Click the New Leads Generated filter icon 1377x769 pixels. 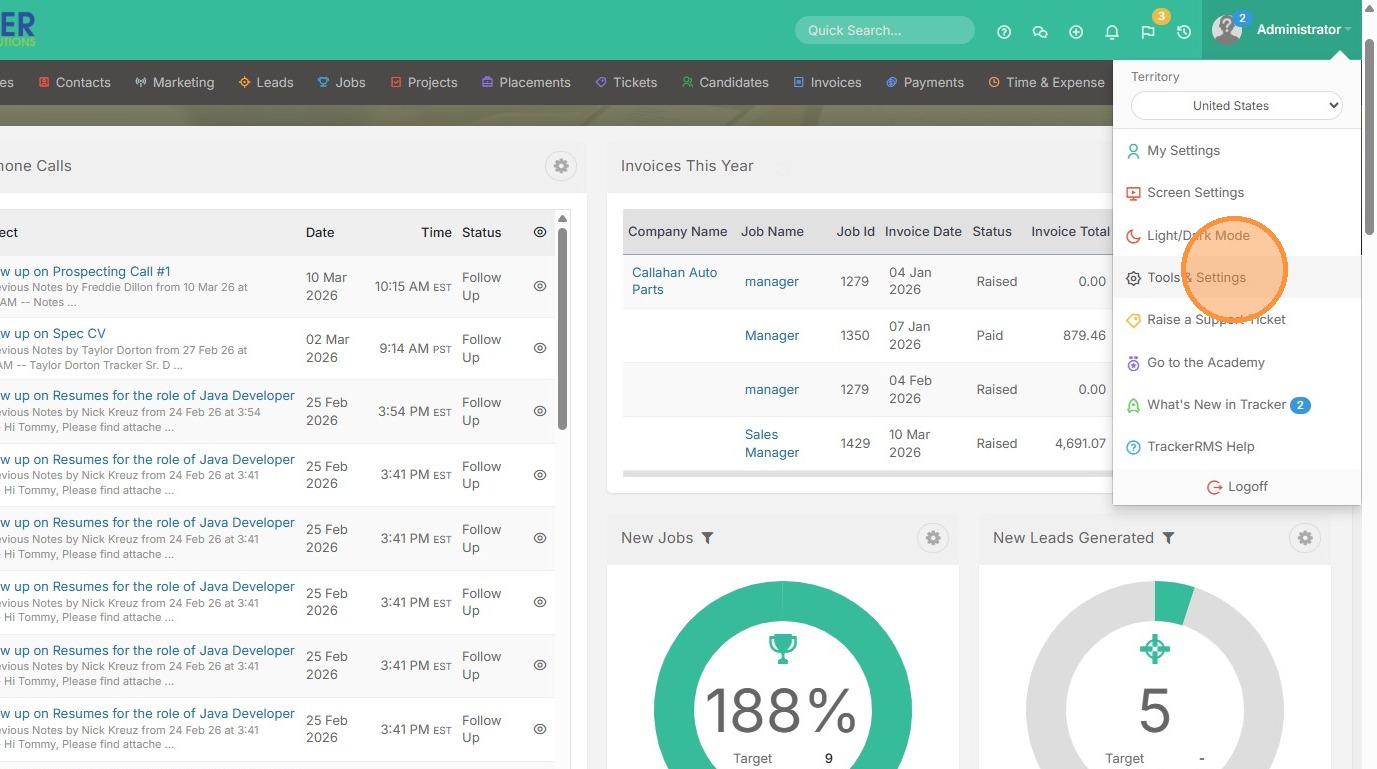(1168, 538)
